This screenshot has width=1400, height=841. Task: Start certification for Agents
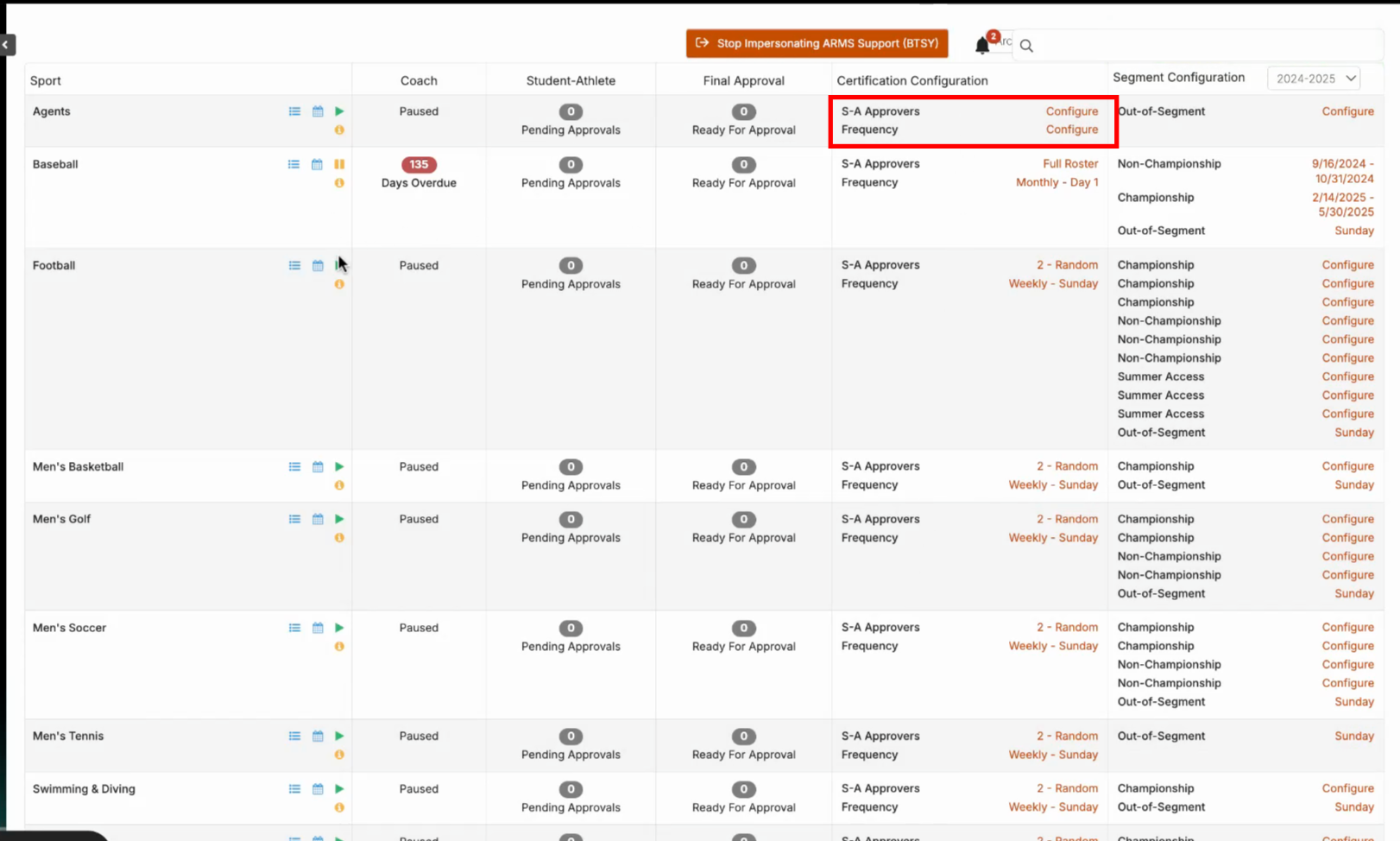click(x=339, y=111)
